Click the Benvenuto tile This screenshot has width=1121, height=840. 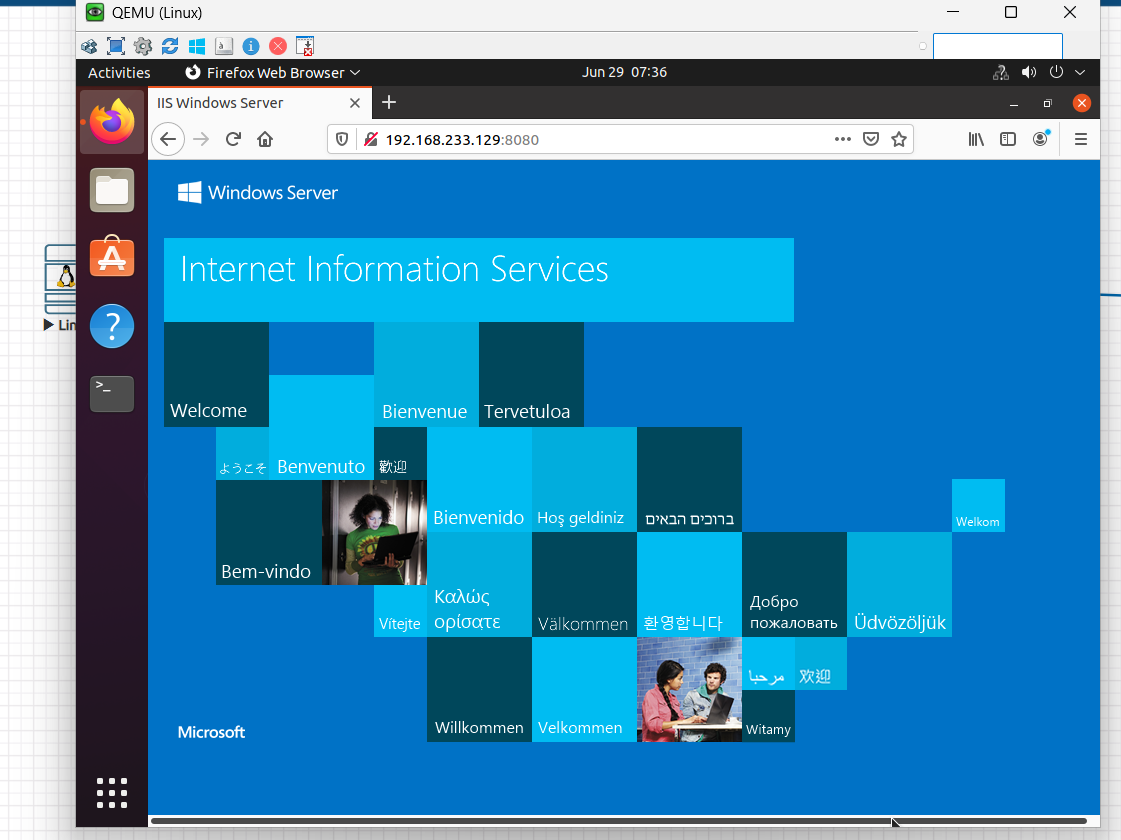click(x=321, y=427)
